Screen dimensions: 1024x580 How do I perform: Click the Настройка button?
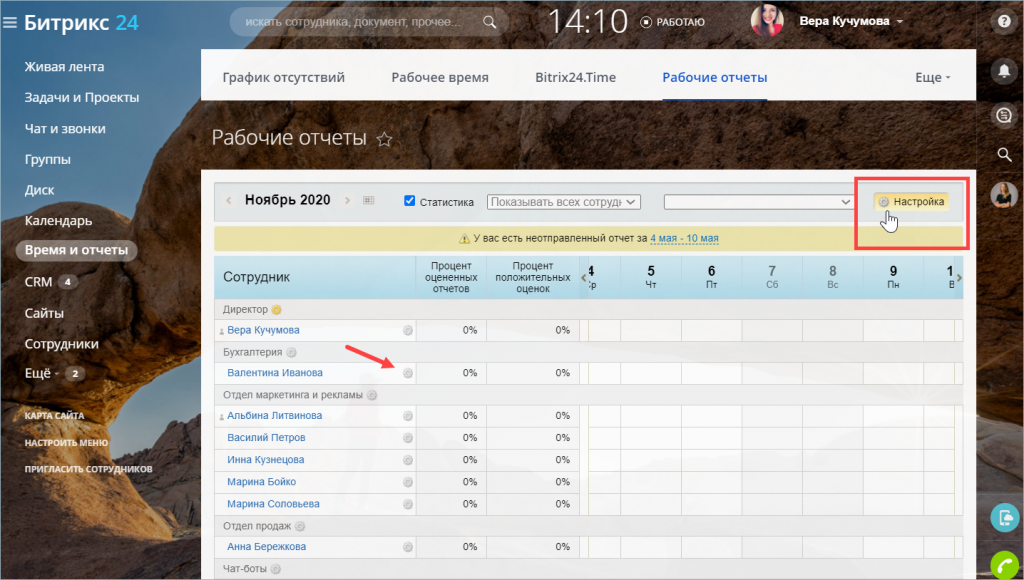click(911, 202)
